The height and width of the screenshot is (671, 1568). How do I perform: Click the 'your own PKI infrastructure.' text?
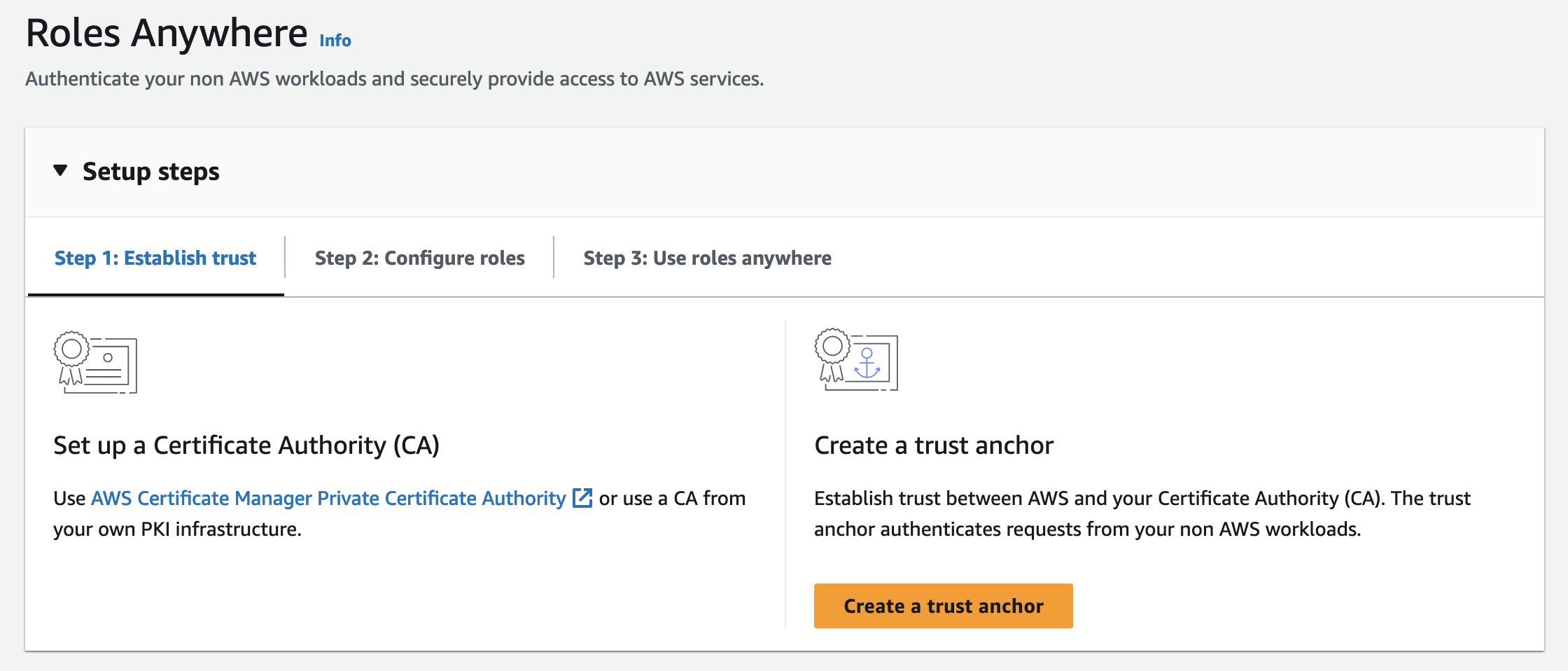coord(177,529)
